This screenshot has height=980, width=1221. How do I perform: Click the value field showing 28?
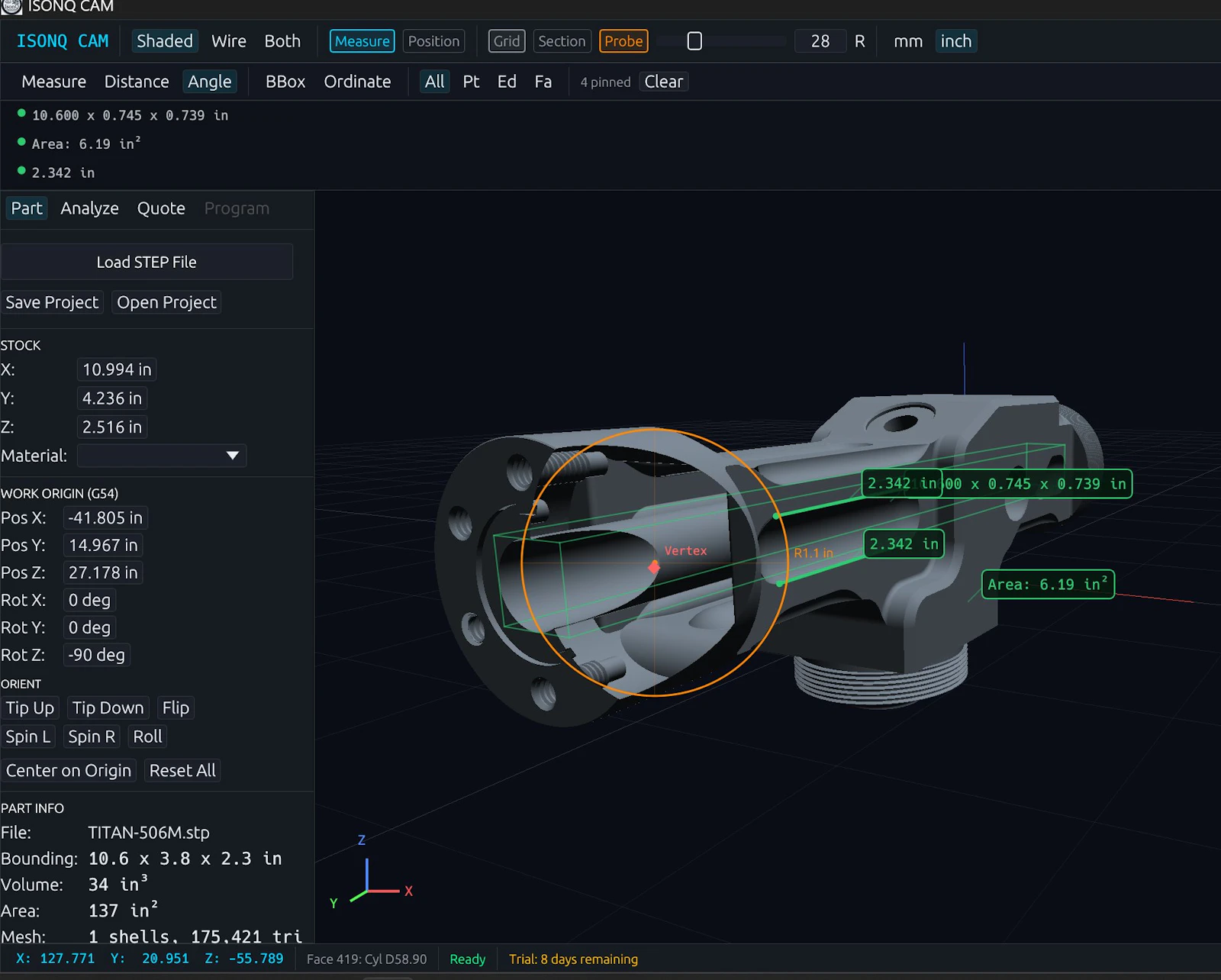click(x=820, y=41)
